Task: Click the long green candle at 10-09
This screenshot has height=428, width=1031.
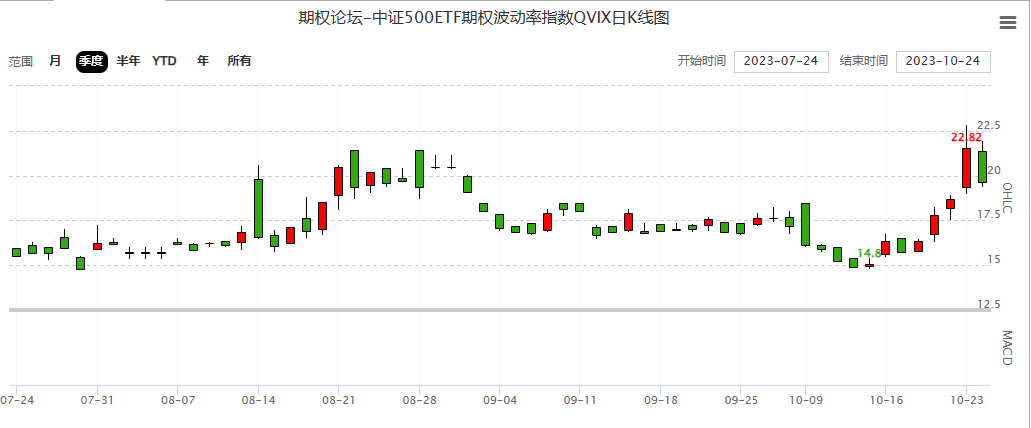Action: [805, 224]
